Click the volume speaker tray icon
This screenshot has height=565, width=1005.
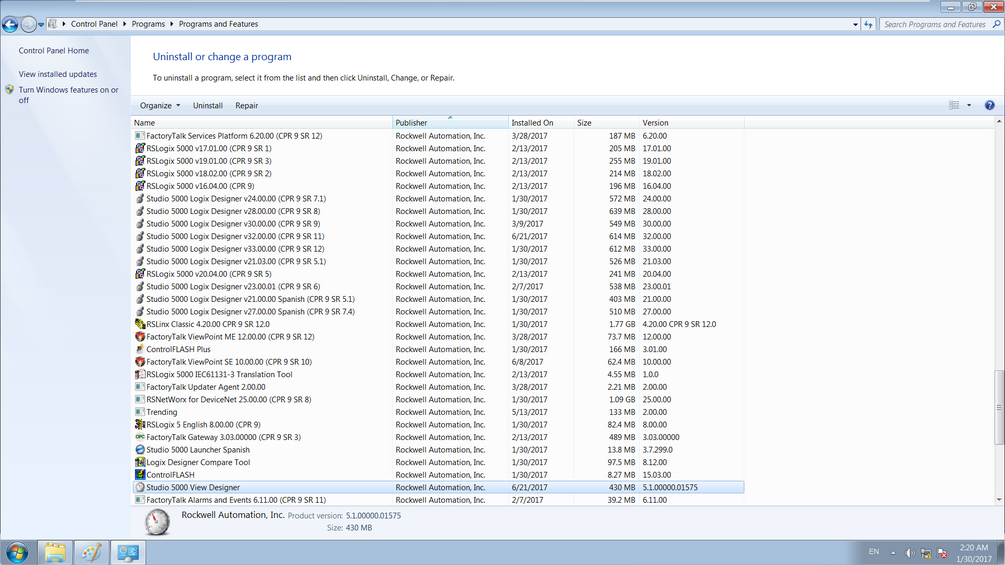tap(909, 553)
